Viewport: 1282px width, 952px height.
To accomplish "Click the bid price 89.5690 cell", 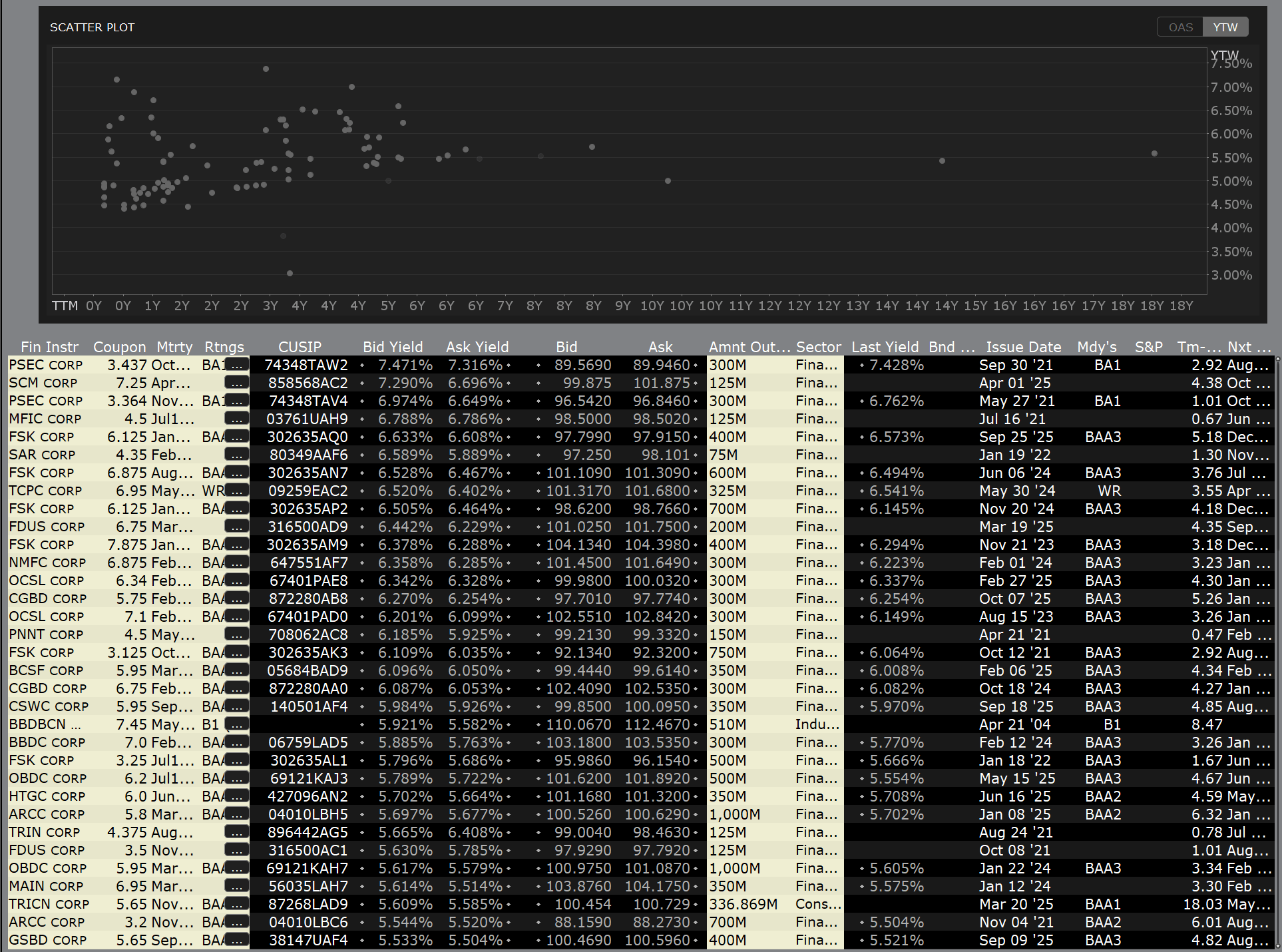I will pyautogui.click(x=582, y=365).
